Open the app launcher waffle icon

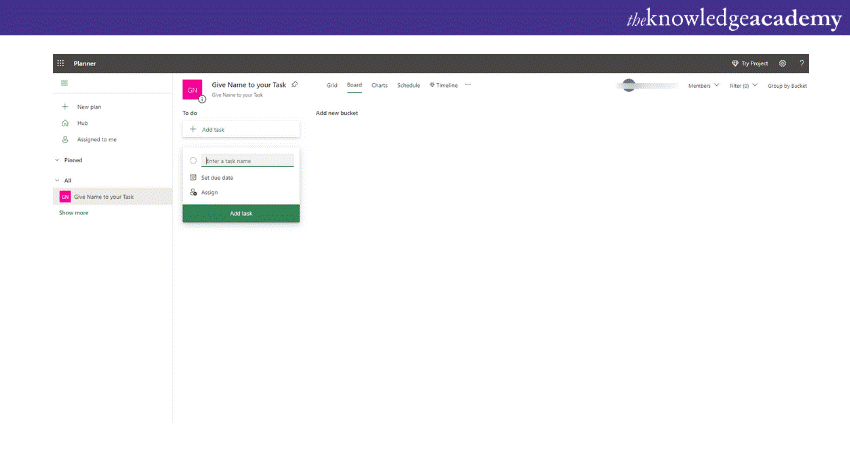pos(61,63)
